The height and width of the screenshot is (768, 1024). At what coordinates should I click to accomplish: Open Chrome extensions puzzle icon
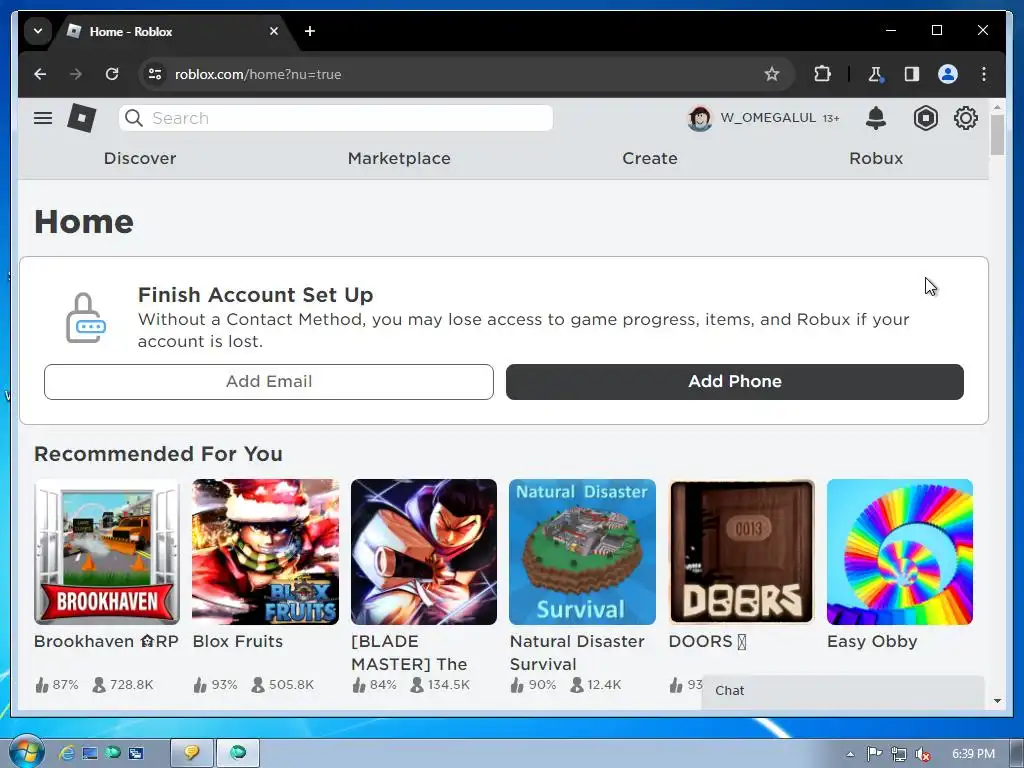click(822, 74)
